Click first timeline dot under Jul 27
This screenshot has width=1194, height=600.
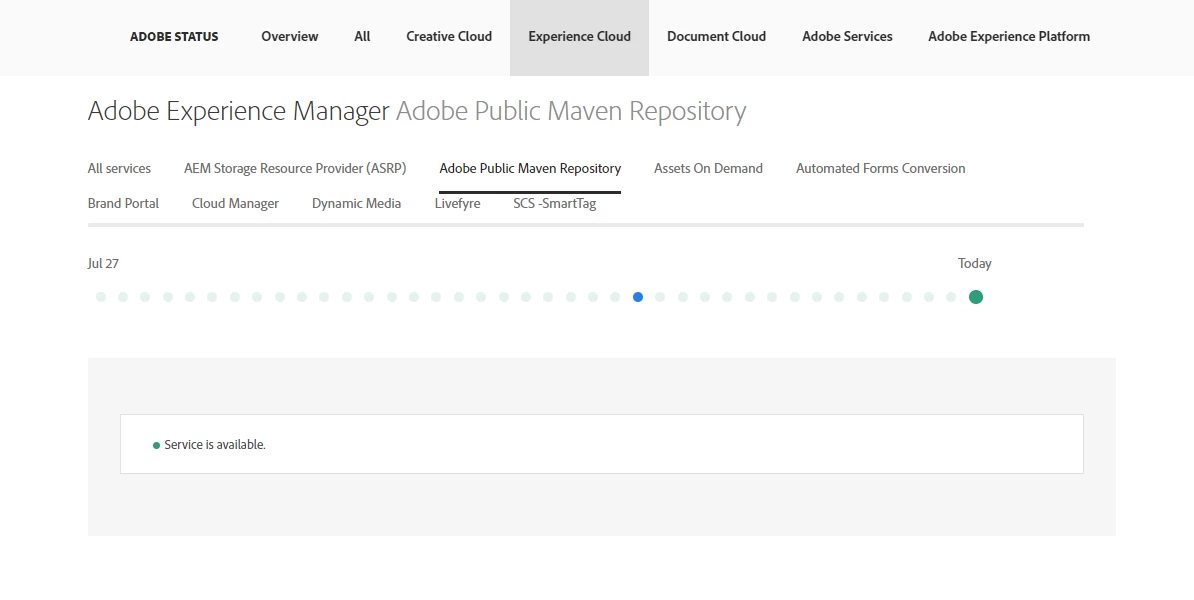click(101, 297)
